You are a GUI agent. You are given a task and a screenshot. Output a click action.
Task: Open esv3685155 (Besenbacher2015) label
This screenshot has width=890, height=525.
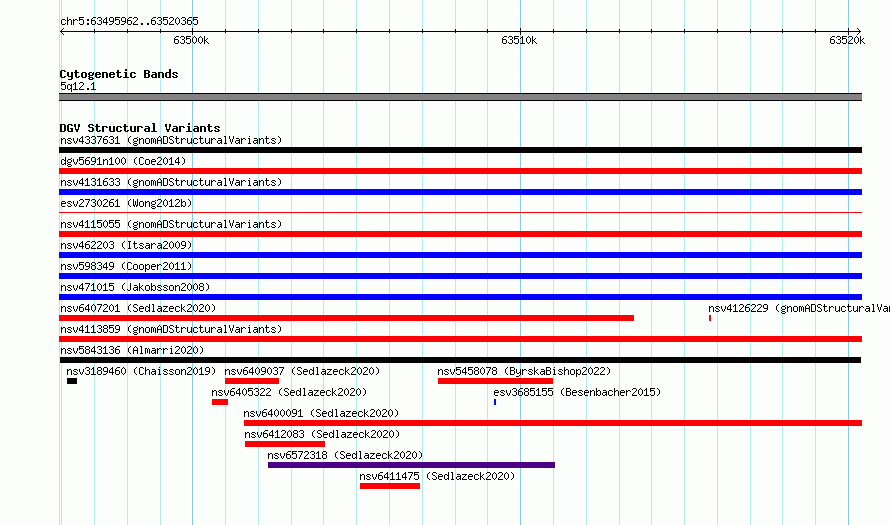point(577,392)
